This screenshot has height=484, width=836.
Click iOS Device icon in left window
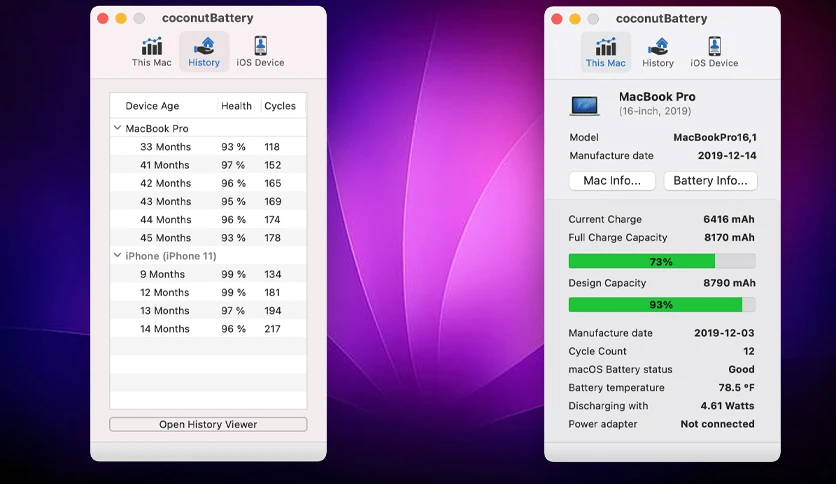pyautogui.click(x=260, y=46)
